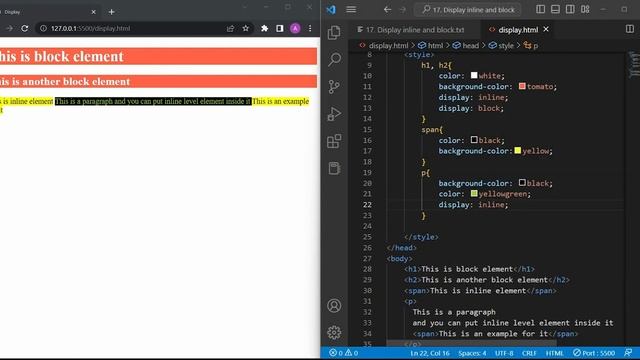The width and height of the screenshot is (640, 360).
Task: Click the minimap at editor right edge
Action: tap(634, 65)
